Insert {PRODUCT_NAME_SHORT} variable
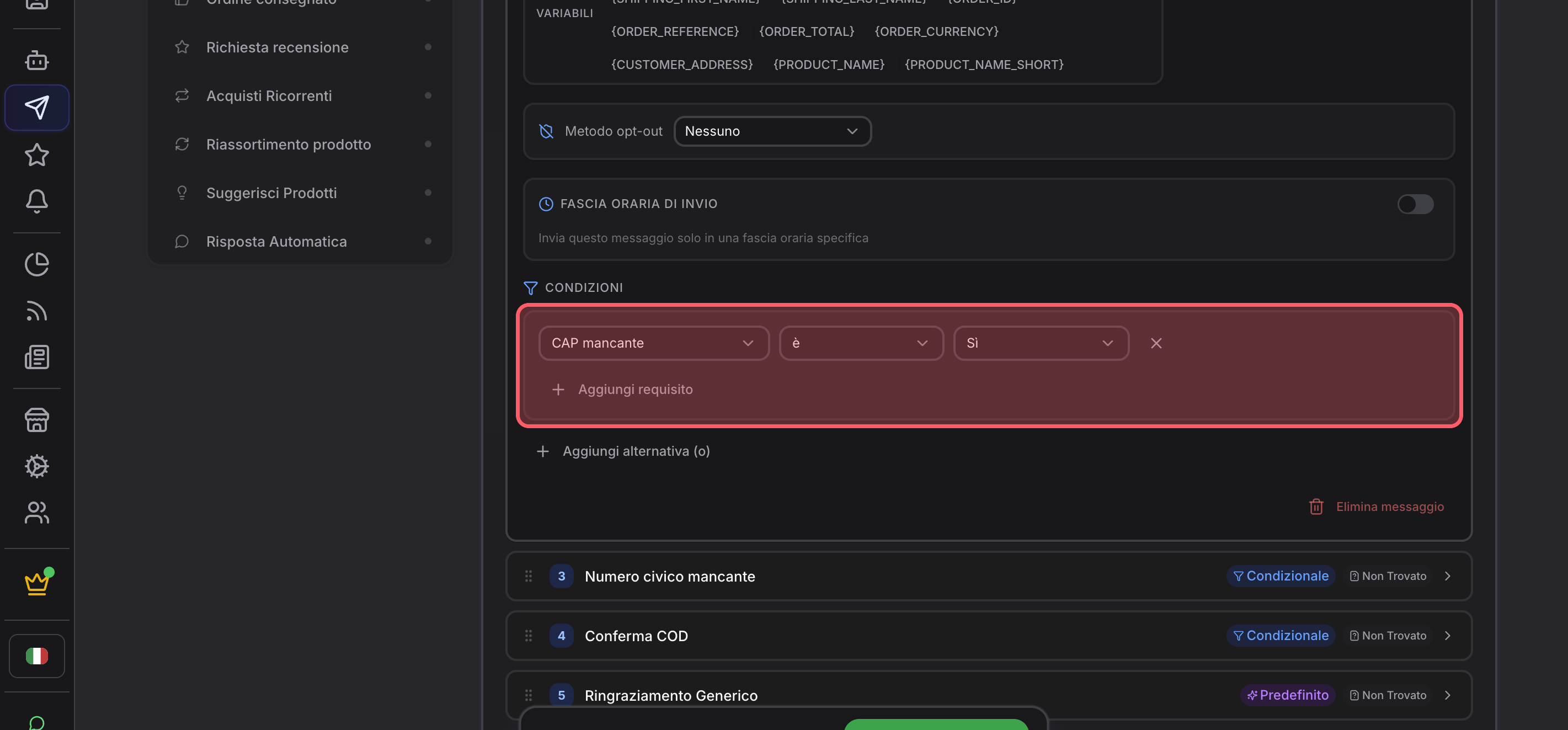Image resolution: width=1568 pixels, height=730 pixels. click(x=984, y=65)
